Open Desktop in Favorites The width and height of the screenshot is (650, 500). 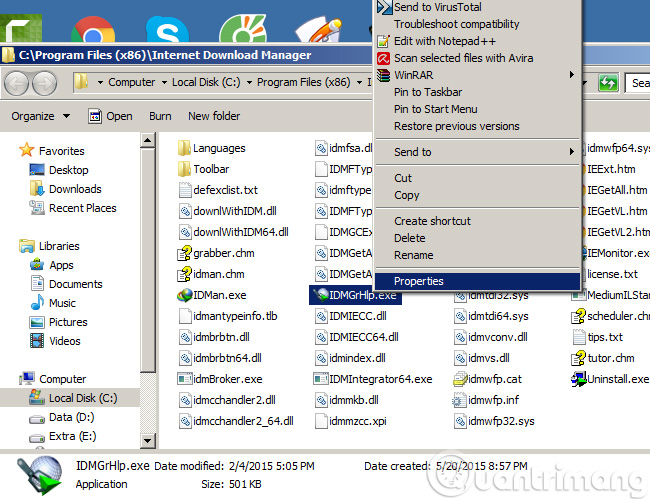tap(58, 170)
